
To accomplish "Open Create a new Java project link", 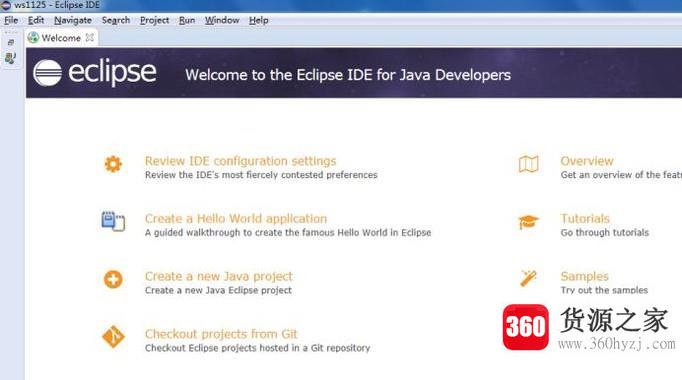I will point(219,276).
